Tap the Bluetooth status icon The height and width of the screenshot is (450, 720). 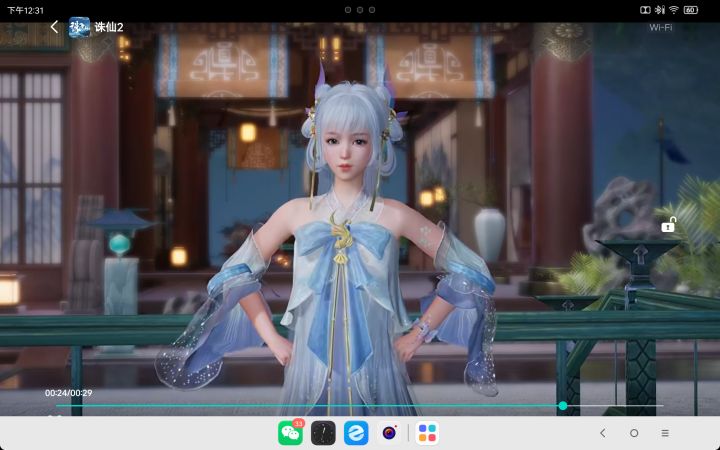659,10
